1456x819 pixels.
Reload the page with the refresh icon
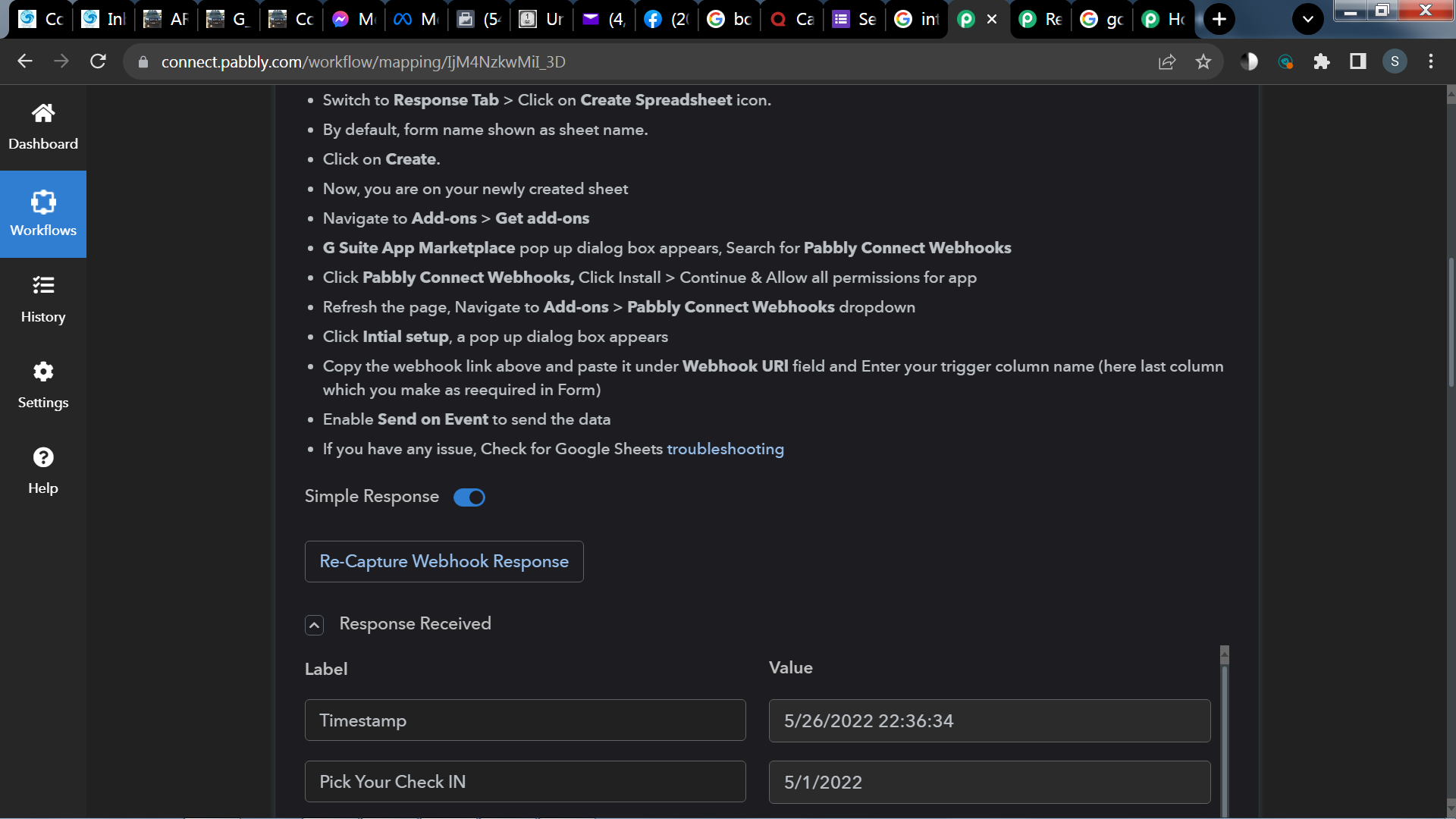[98, 61]
